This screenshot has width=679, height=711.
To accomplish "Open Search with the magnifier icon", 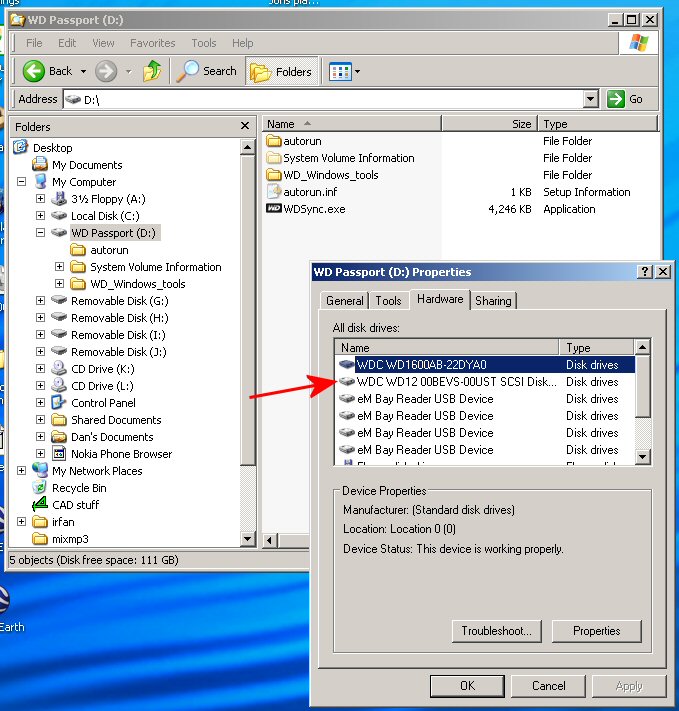I will click(x=187, y=71).
